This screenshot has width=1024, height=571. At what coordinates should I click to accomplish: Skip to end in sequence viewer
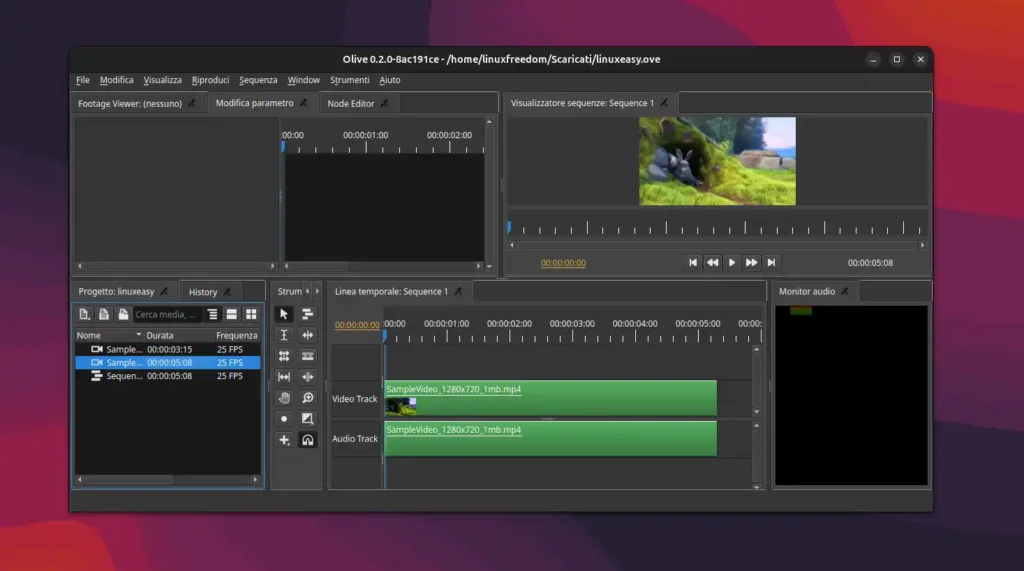pyautogui.click(x=771, y=263)
